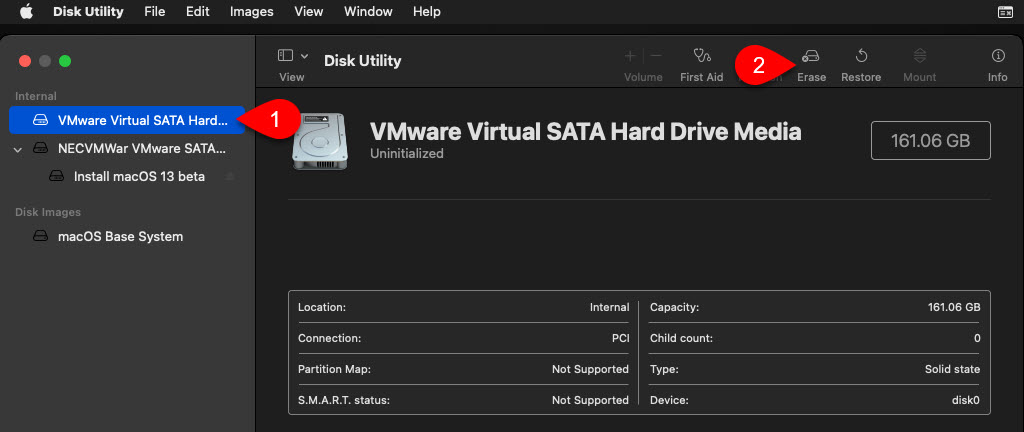This screenshot has height=432, width=1024.
Task: Click the volume icon beside Install macOS 13 beta
Action: 57,177
